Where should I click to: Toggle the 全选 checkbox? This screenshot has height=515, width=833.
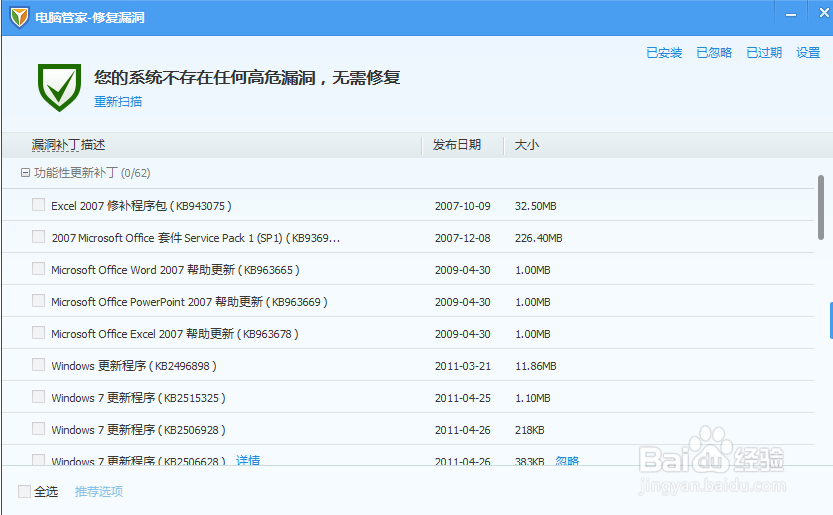coord(24,492)
